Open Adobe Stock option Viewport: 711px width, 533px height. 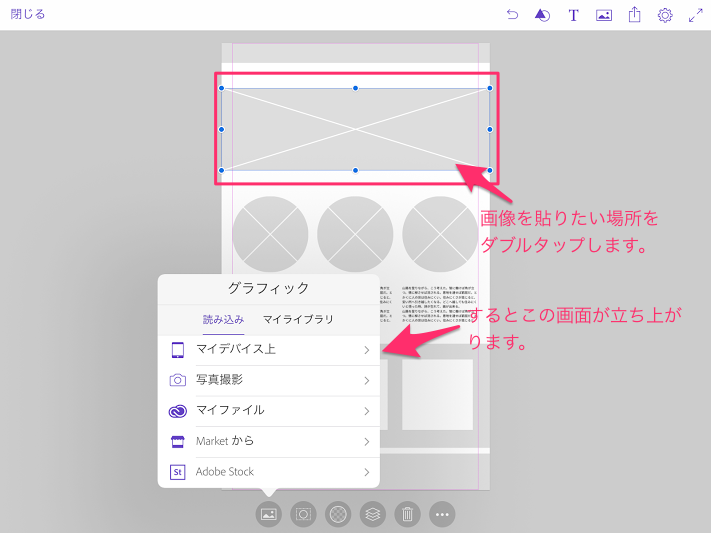coord(269,472)
